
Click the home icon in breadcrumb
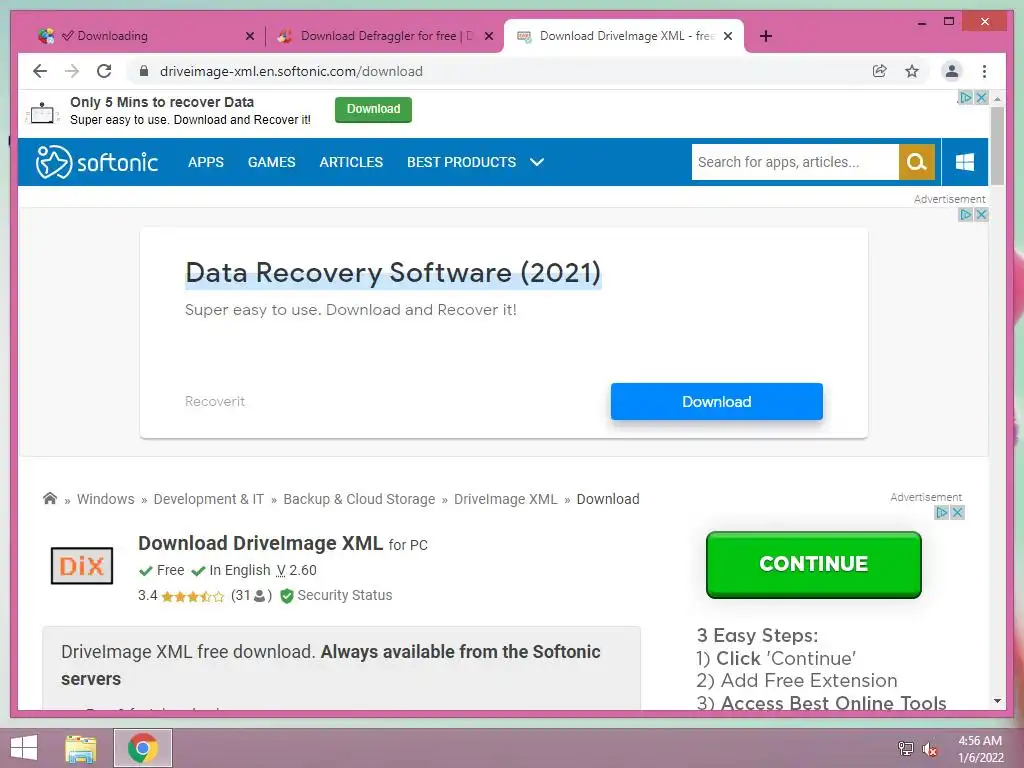click(x=50, y=499)
